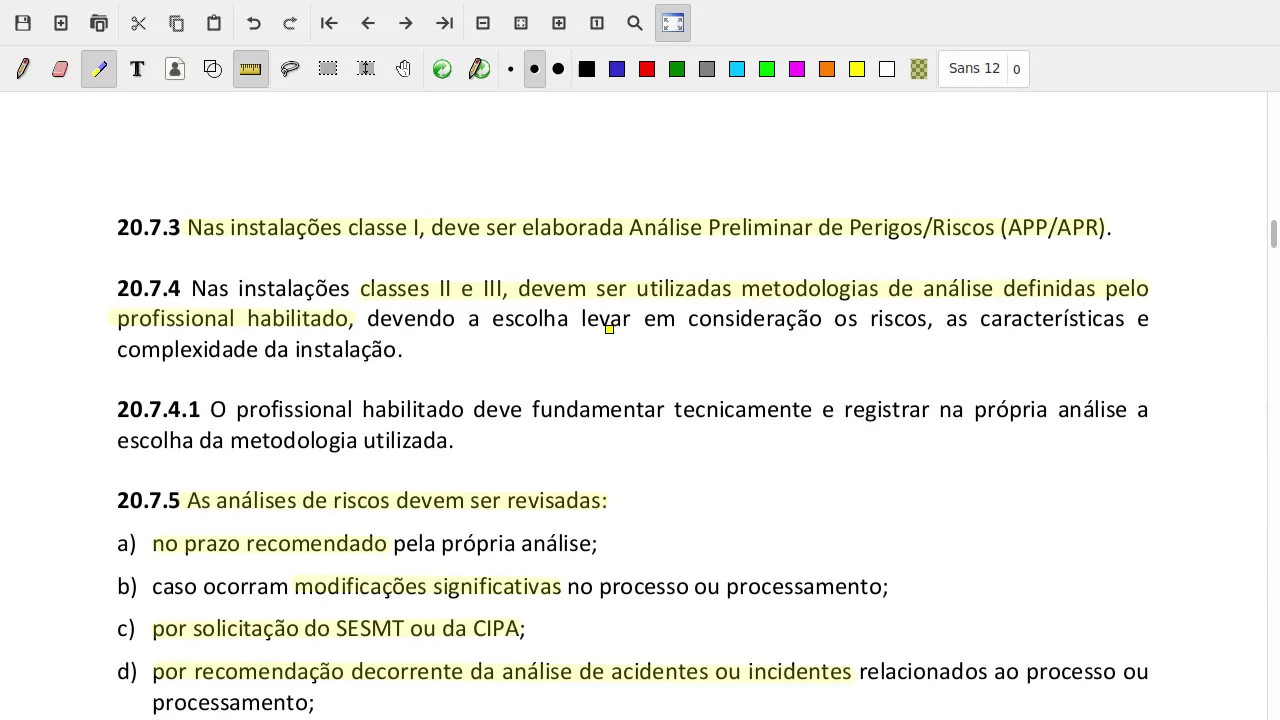1280x720 pixels.
Task: Click the section number 20.7.5
Action: point(148,500)
